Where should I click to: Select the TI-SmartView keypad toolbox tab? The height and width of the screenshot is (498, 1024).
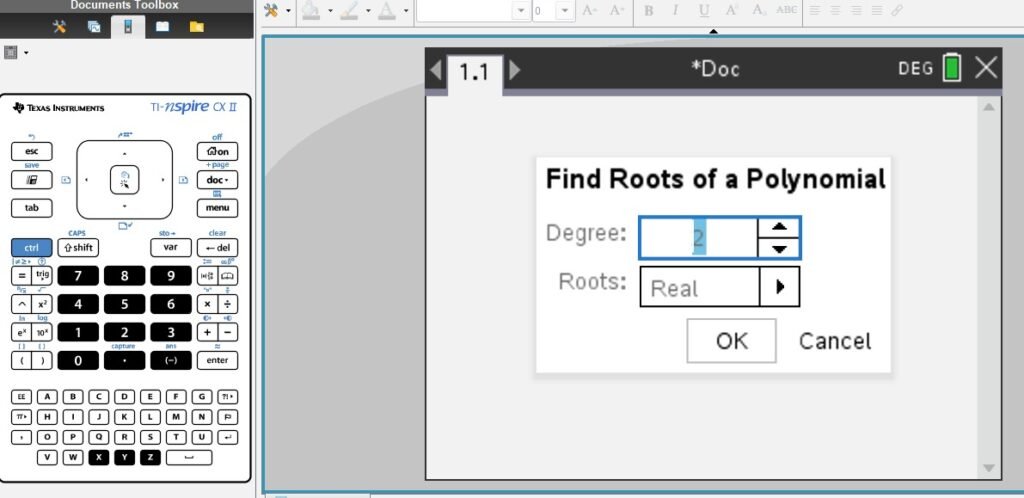click(x=128, y=27)
